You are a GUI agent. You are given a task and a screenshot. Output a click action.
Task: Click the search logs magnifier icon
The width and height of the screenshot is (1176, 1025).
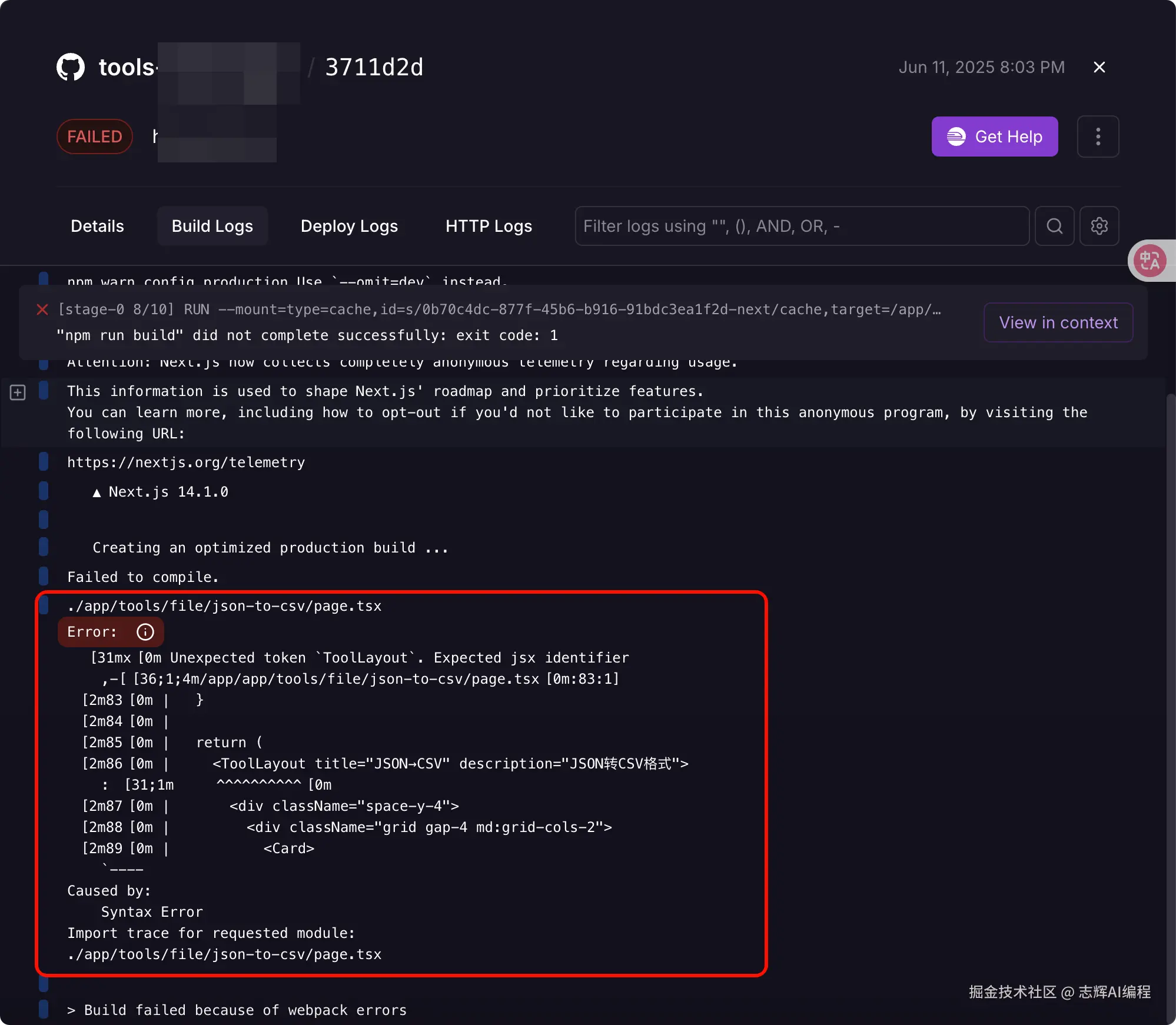click(x=1054, y=226)
